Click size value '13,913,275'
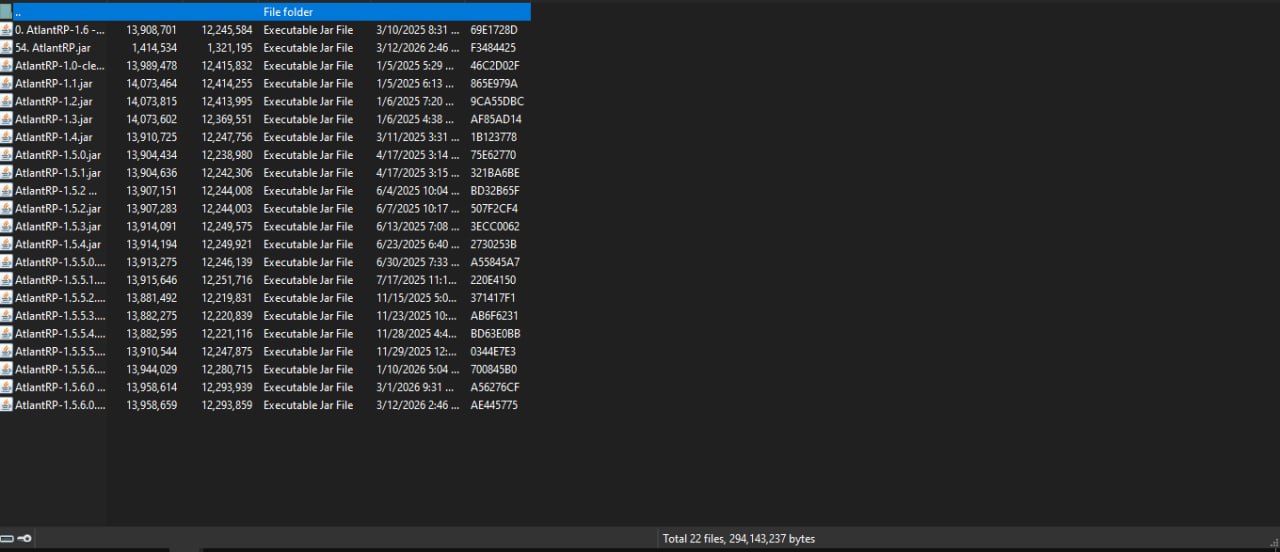This screenshot has width=1280, height=552. (152, 262)
